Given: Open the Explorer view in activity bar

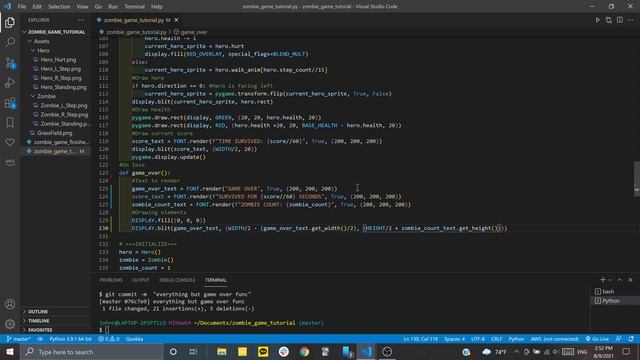Looking at the screenshot, I should point(10,22).
